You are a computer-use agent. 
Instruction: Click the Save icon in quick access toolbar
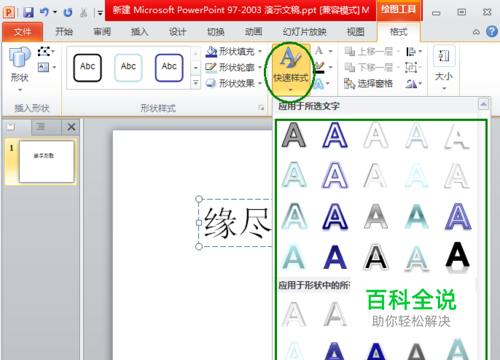pos(28,13)
